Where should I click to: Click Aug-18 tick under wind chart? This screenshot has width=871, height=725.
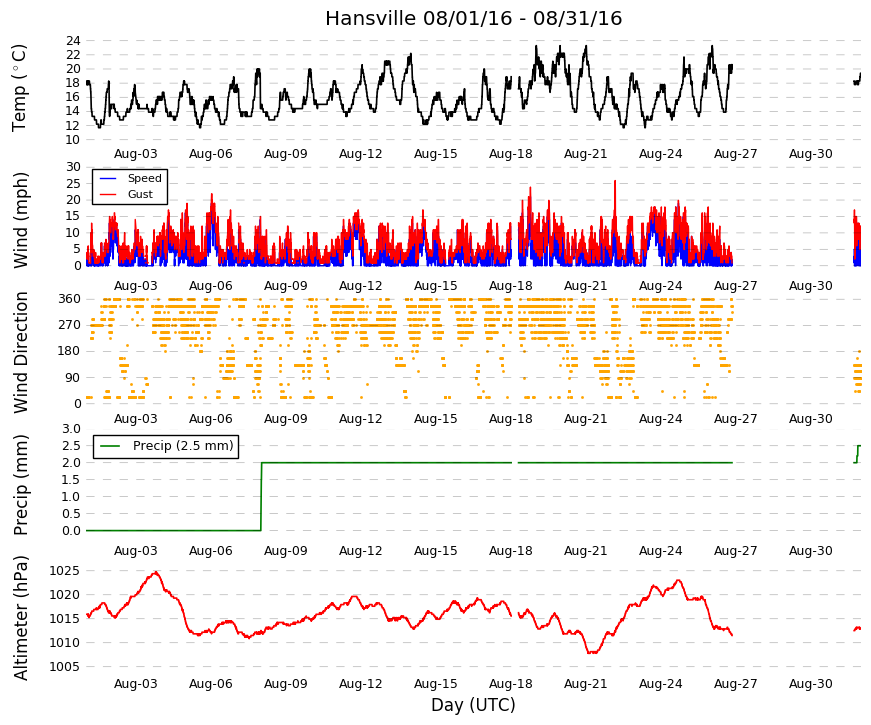coord(510,286)
